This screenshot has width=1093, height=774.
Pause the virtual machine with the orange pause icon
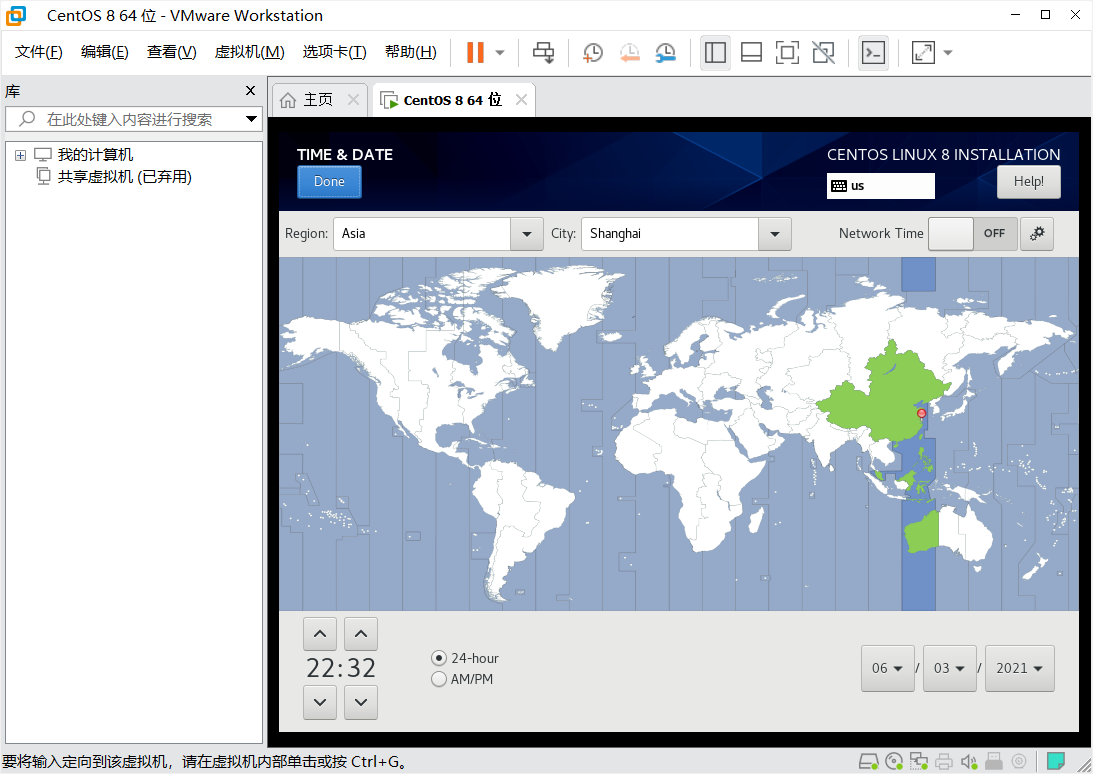[475, 52]
